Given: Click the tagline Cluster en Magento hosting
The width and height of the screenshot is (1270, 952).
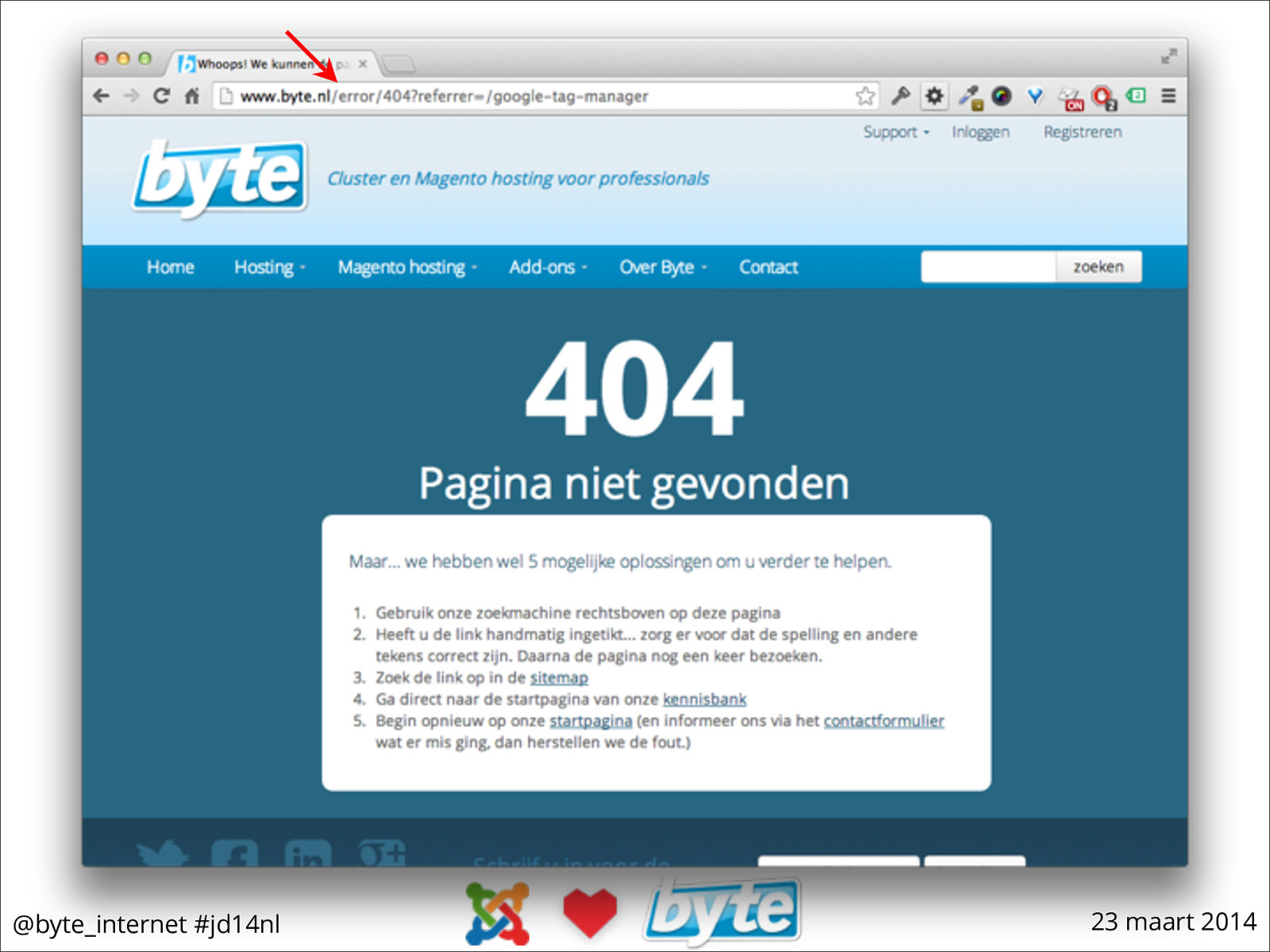Looking at the screenshot, I should coord(518,178).
